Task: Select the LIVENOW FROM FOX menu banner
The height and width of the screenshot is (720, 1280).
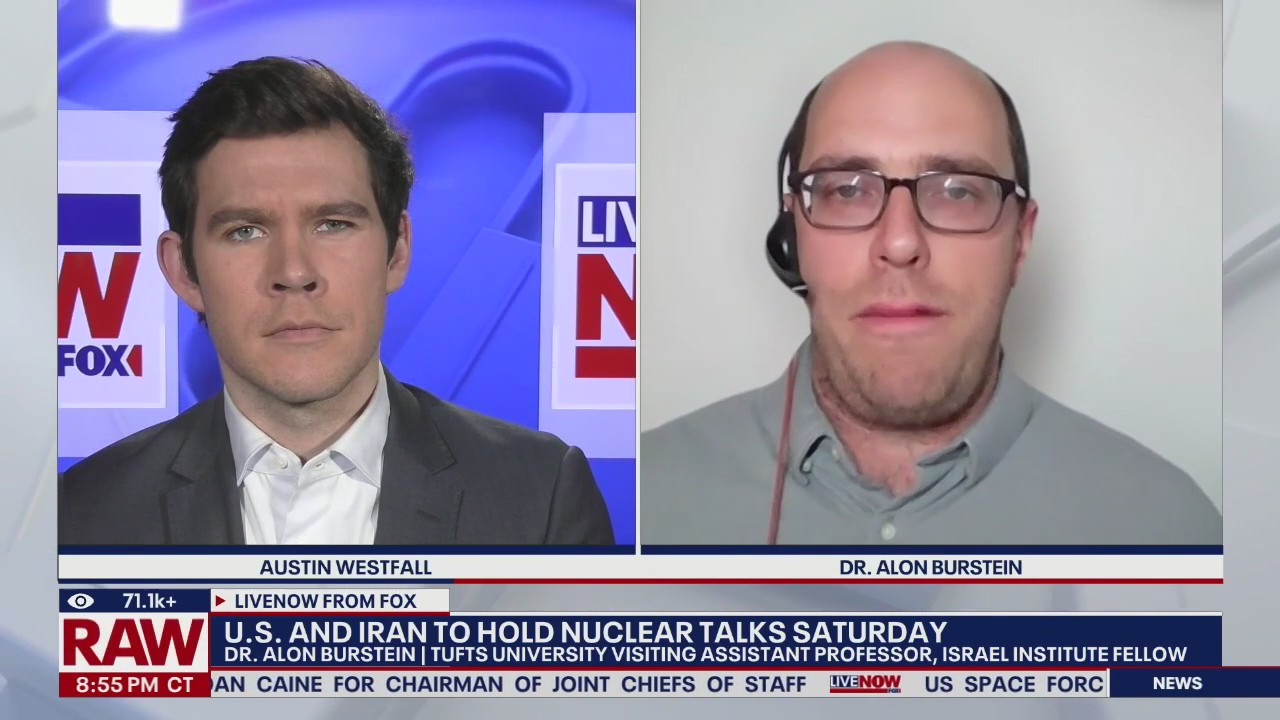Action: click(x=320, y=601)
